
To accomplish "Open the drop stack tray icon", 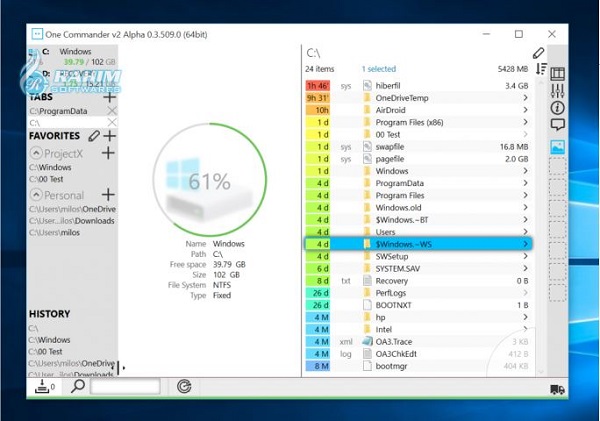I will [42, 387].
